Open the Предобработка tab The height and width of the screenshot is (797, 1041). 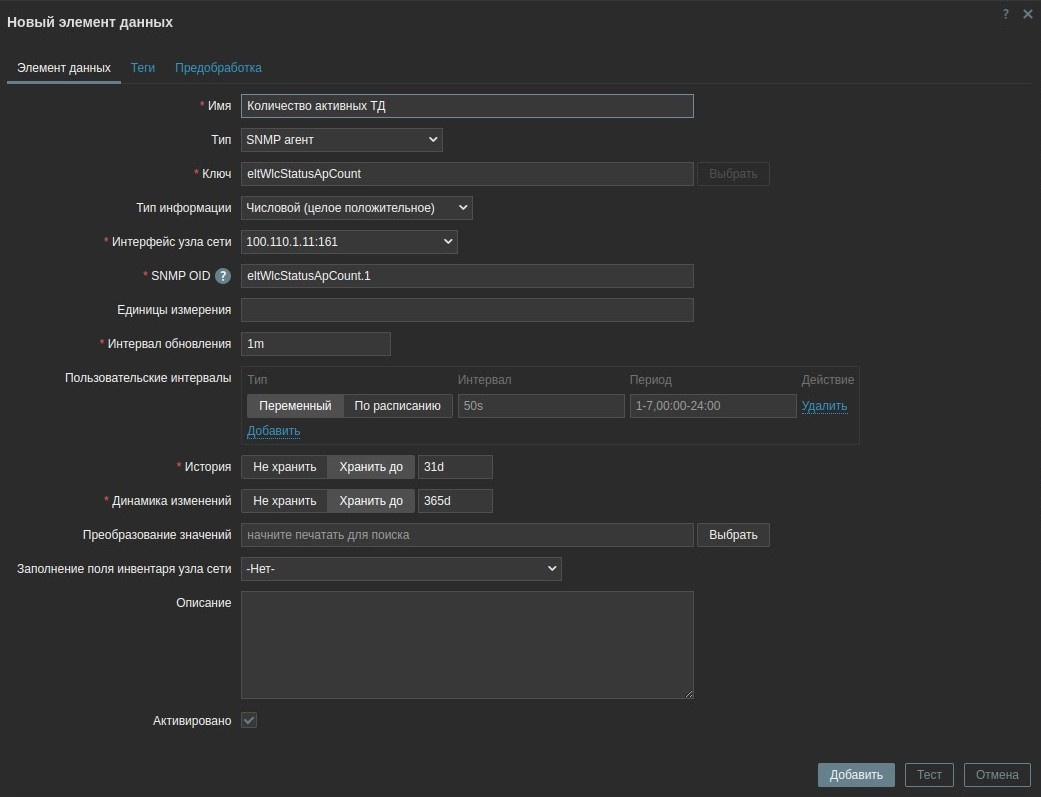(x=218, y=68)
